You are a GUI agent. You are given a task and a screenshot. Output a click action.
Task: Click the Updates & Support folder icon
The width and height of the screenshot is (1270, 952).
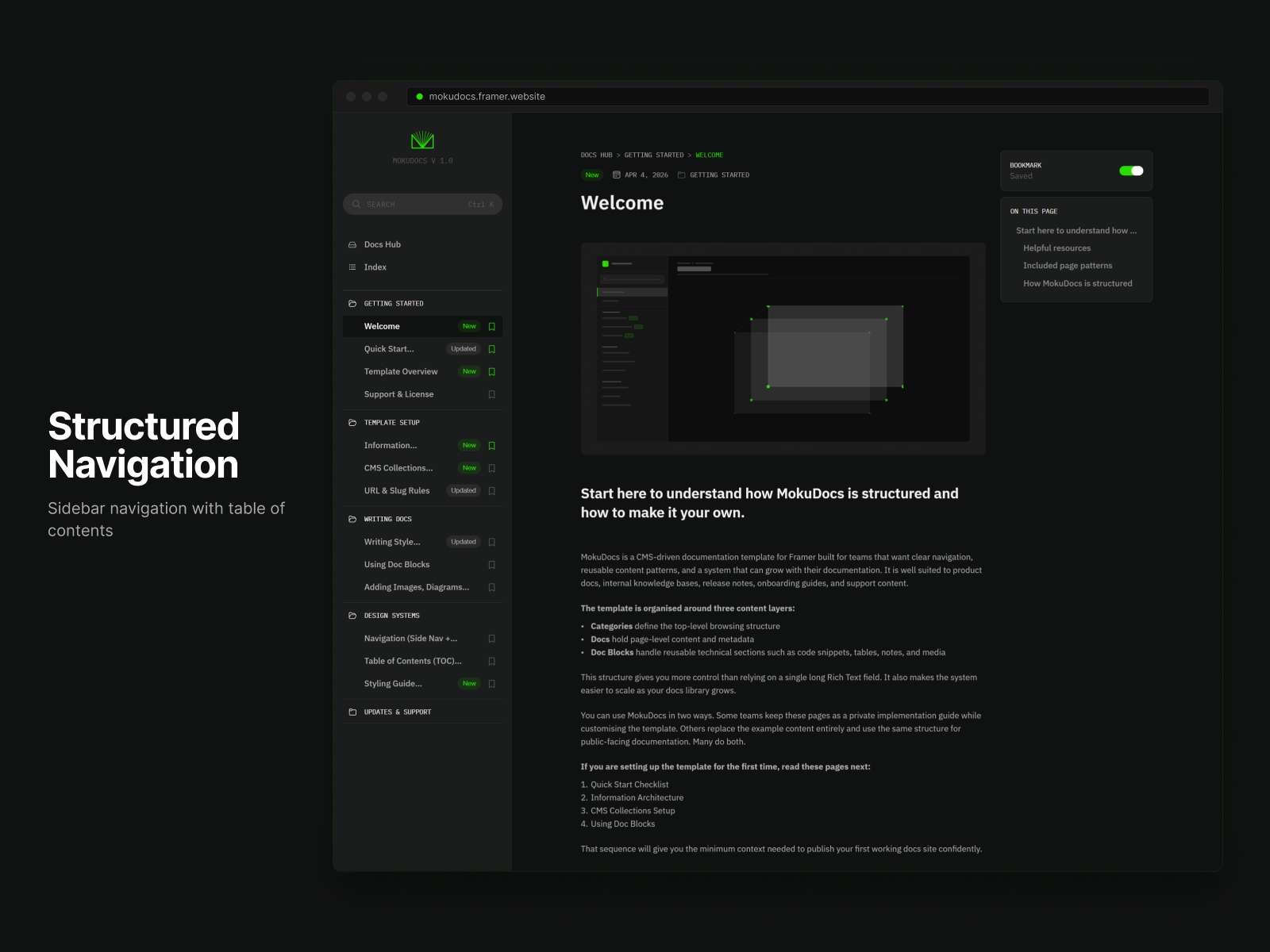pyautogui.click(x=352, y=712)
